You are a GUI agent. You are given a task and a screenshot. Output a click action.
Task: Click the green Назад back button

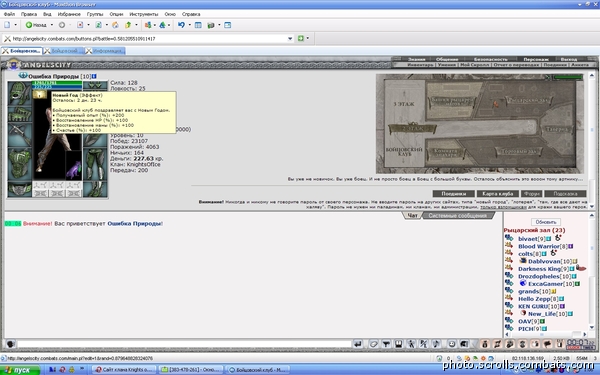click(36, 25)
